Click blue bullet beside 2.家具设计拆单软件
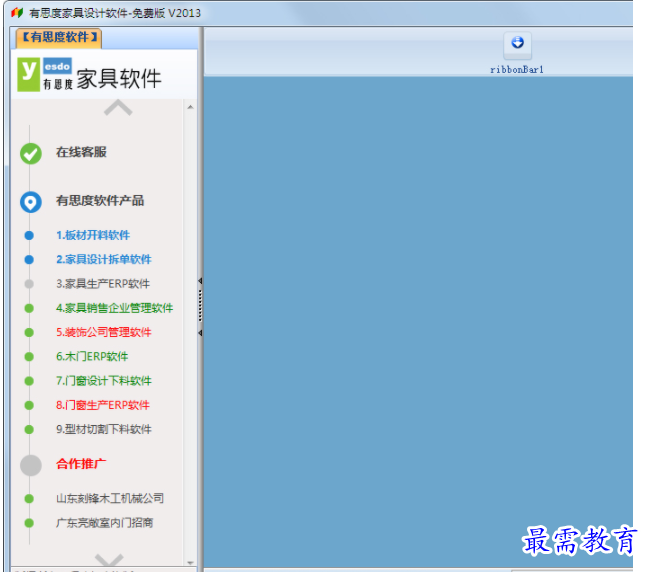 tap(29, 260)
